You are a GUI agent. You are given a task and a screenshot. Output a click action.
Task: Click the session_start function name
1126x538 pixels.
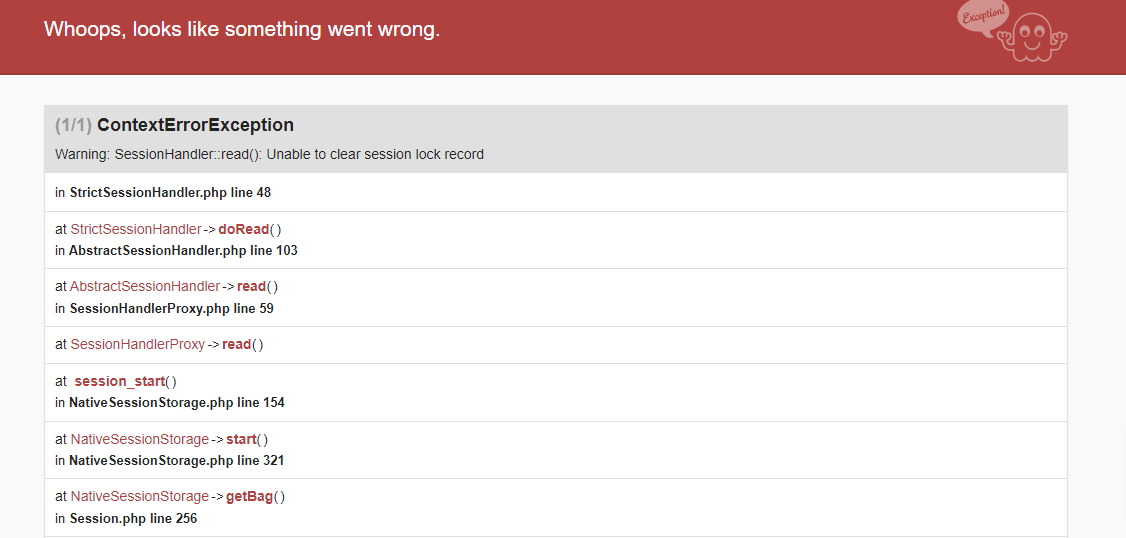[x=119, y=381]
